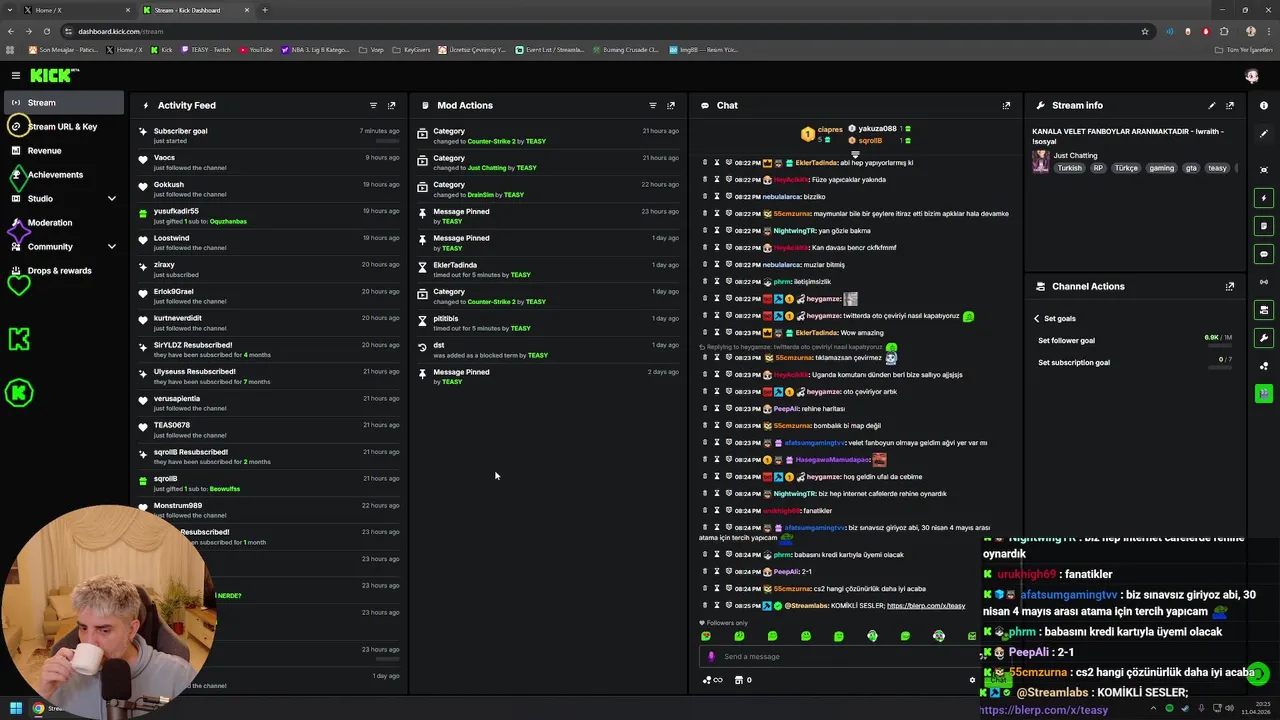Open the browser tab search dropdown
Image resolution: width=1280 pixels, height=720 pixels.
(x=10, y=10)
